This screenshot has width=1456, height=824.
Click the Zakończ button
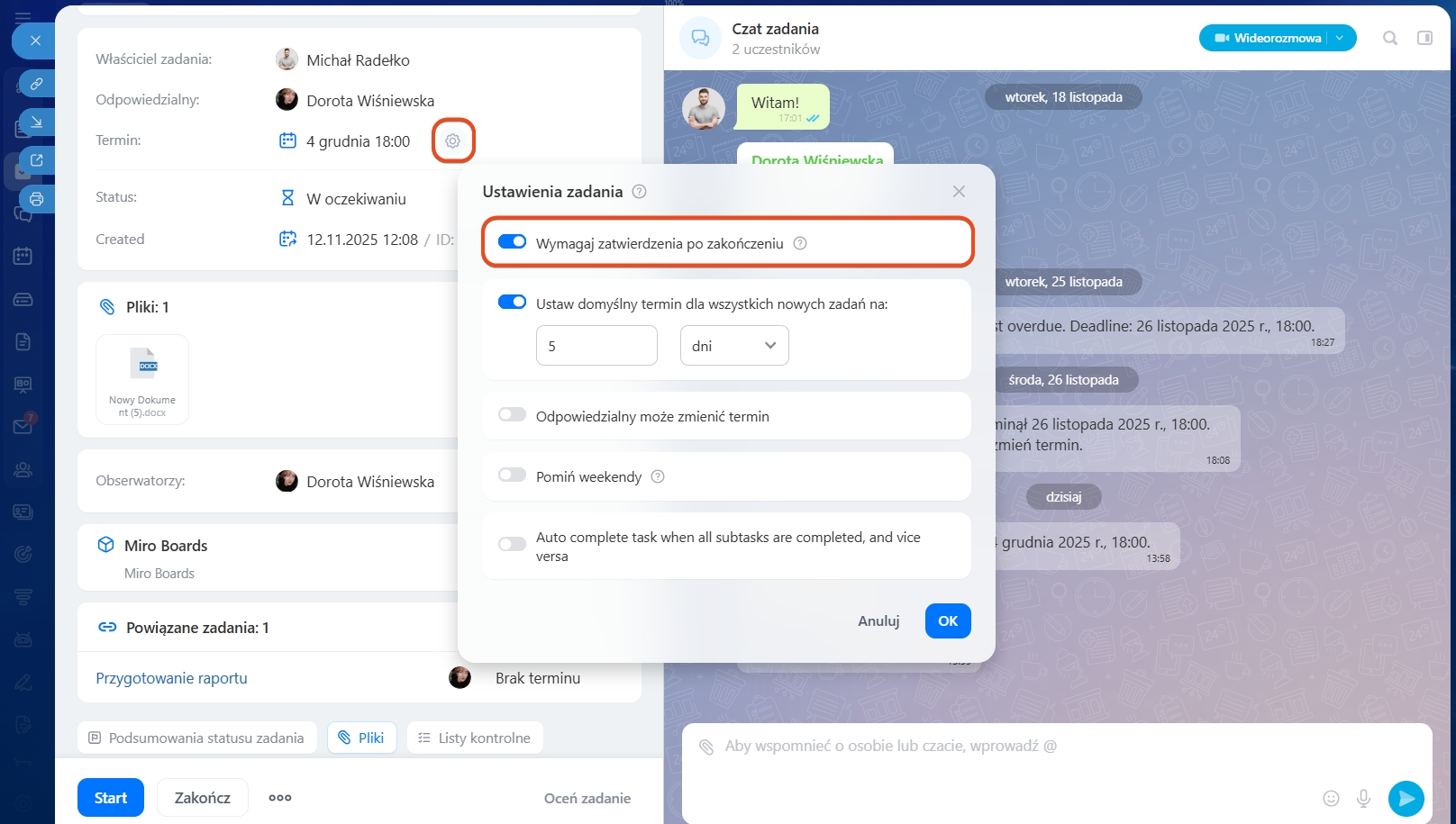(203, 798)
